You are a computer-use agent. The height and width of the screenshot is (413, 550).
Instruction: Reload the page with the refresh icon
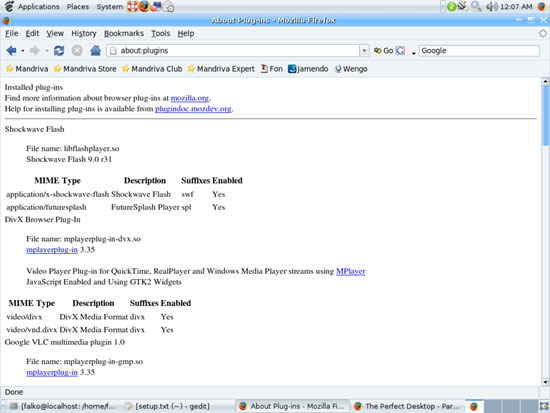[x=59, y=51]
